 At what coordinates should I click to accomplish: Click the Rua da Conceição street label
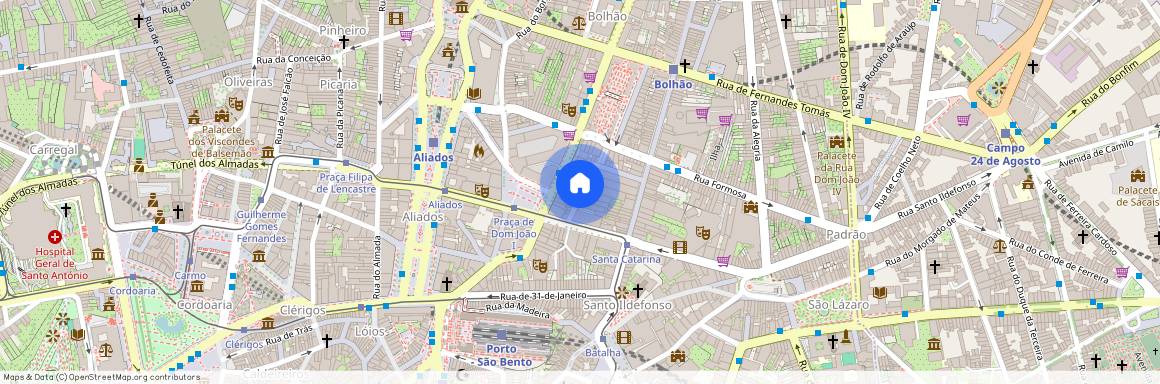[293, 58]
